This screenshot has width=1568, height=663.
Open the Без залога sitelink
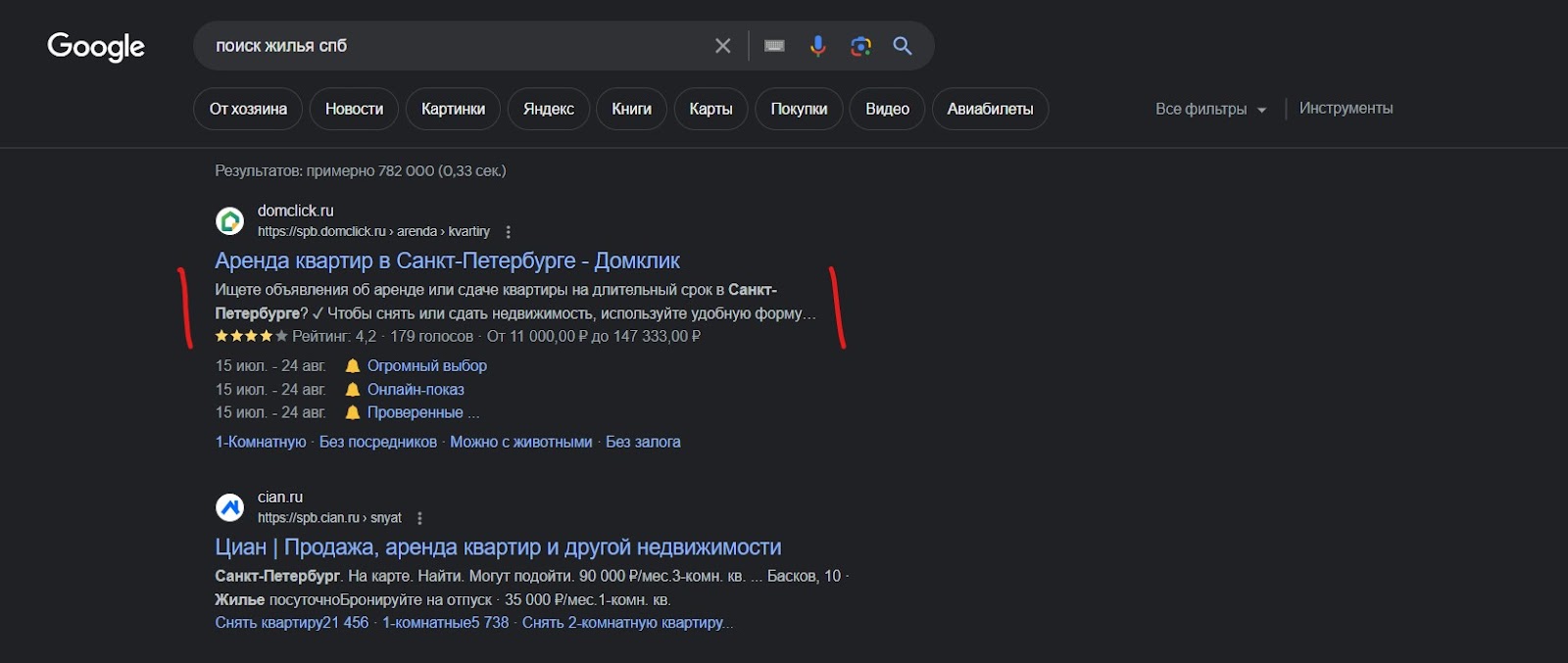tap(643, 442)
